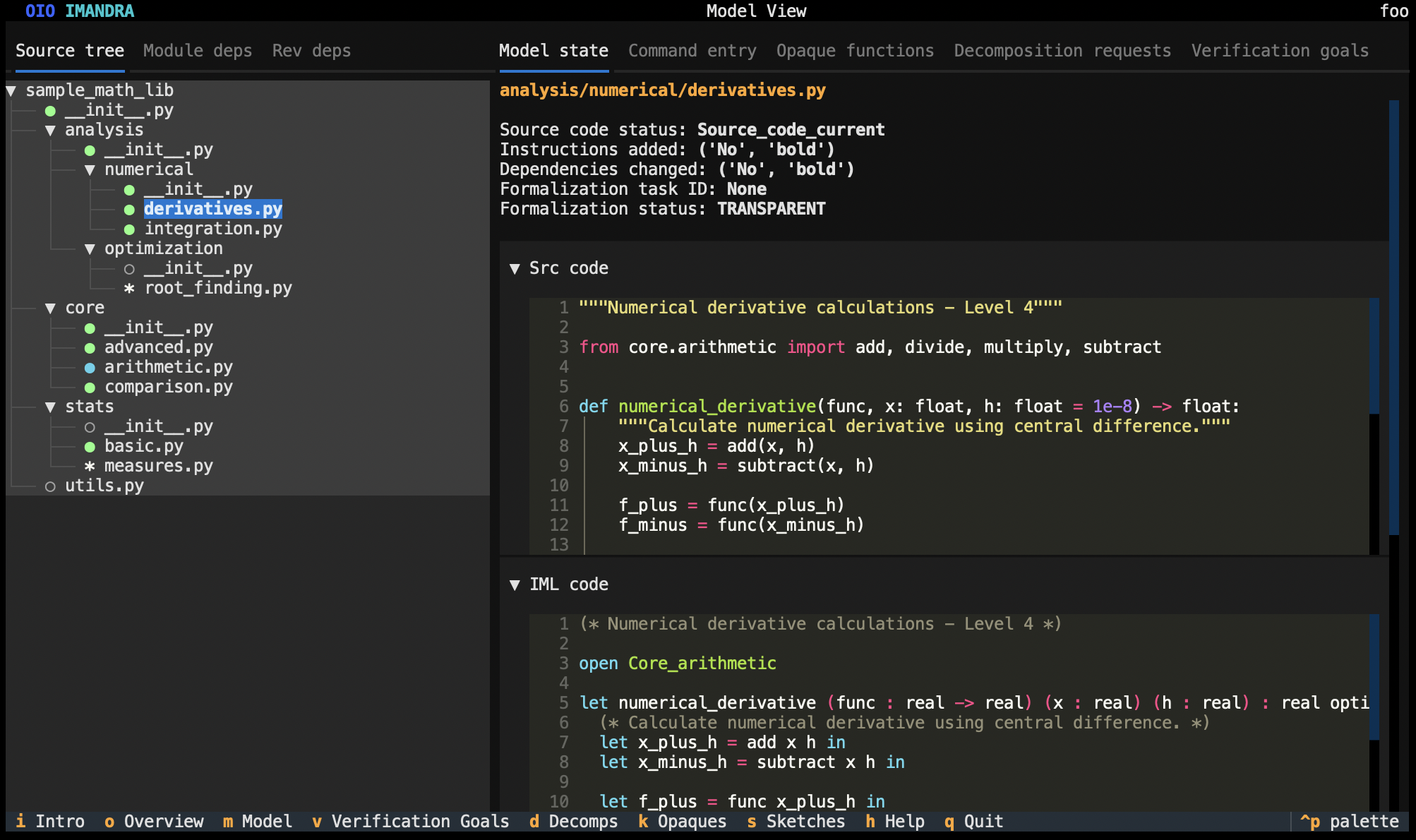Viewport: 1416px width, 840px height.
Task: Switch to the Module deps tab
Action: (x=198, y=51)
